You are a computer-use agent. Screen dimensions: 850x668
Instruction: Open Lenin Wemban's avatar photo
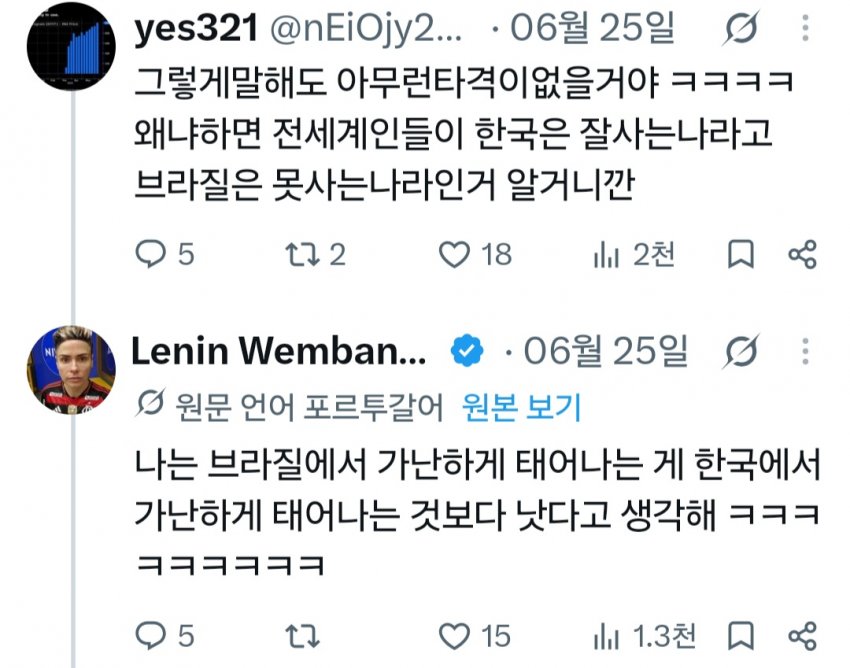(x=71, y=370)
